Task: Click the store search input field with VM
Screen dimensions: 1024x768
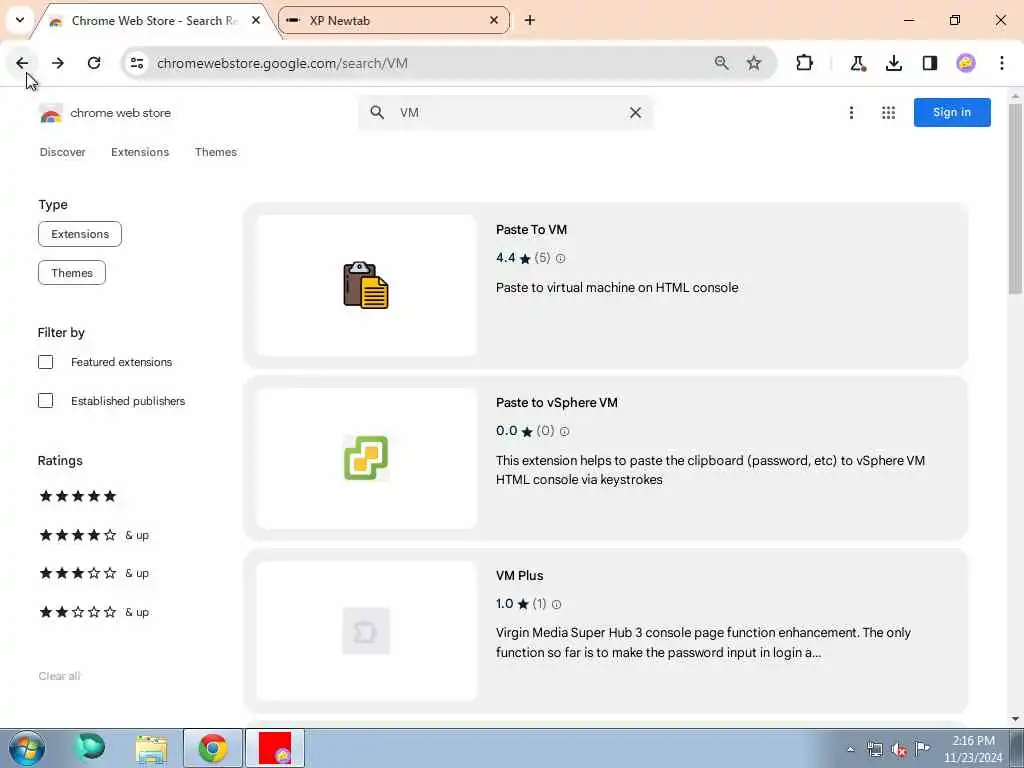Action: [506, 112]
